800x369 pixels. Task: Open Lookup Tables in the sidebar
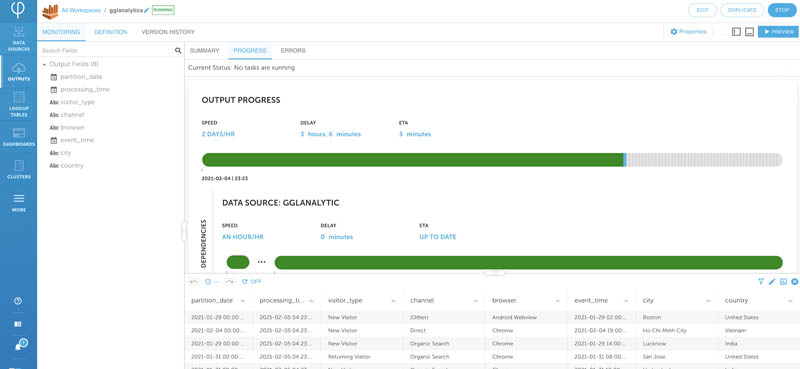coord(18,104)
